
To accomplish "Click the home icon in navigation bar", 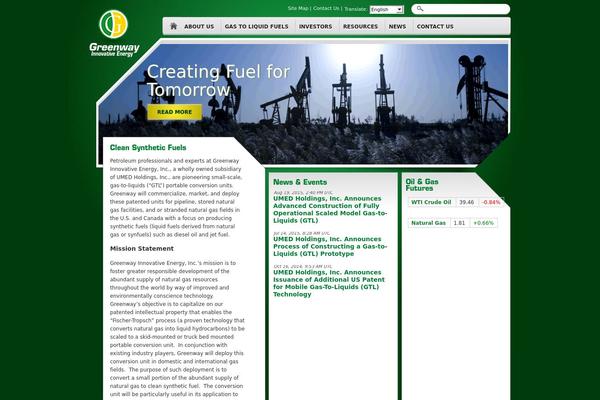I will pos(174,26).
